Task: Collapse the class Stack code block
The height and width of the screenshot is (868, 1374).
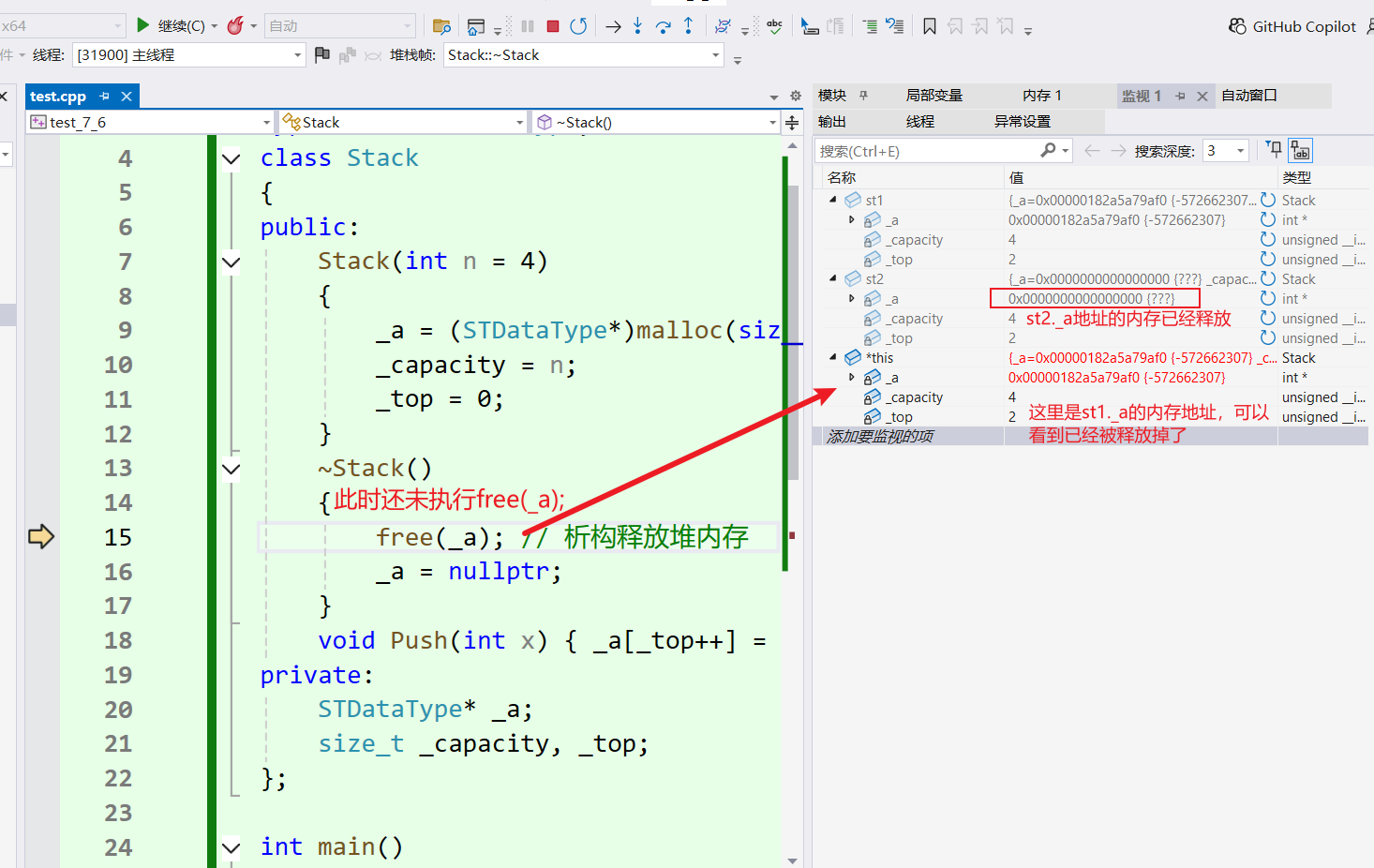Action: pyautogui.click(x=231, y=158)
